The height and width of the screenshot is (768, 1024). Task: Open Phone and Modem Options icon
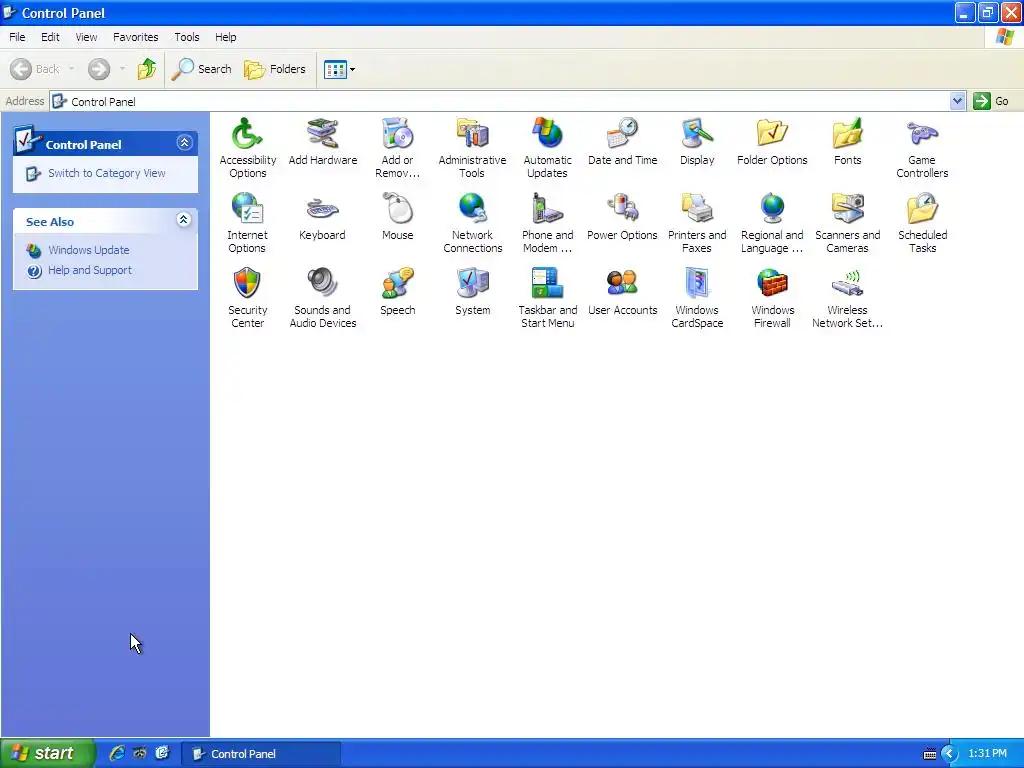pos(547,210)
